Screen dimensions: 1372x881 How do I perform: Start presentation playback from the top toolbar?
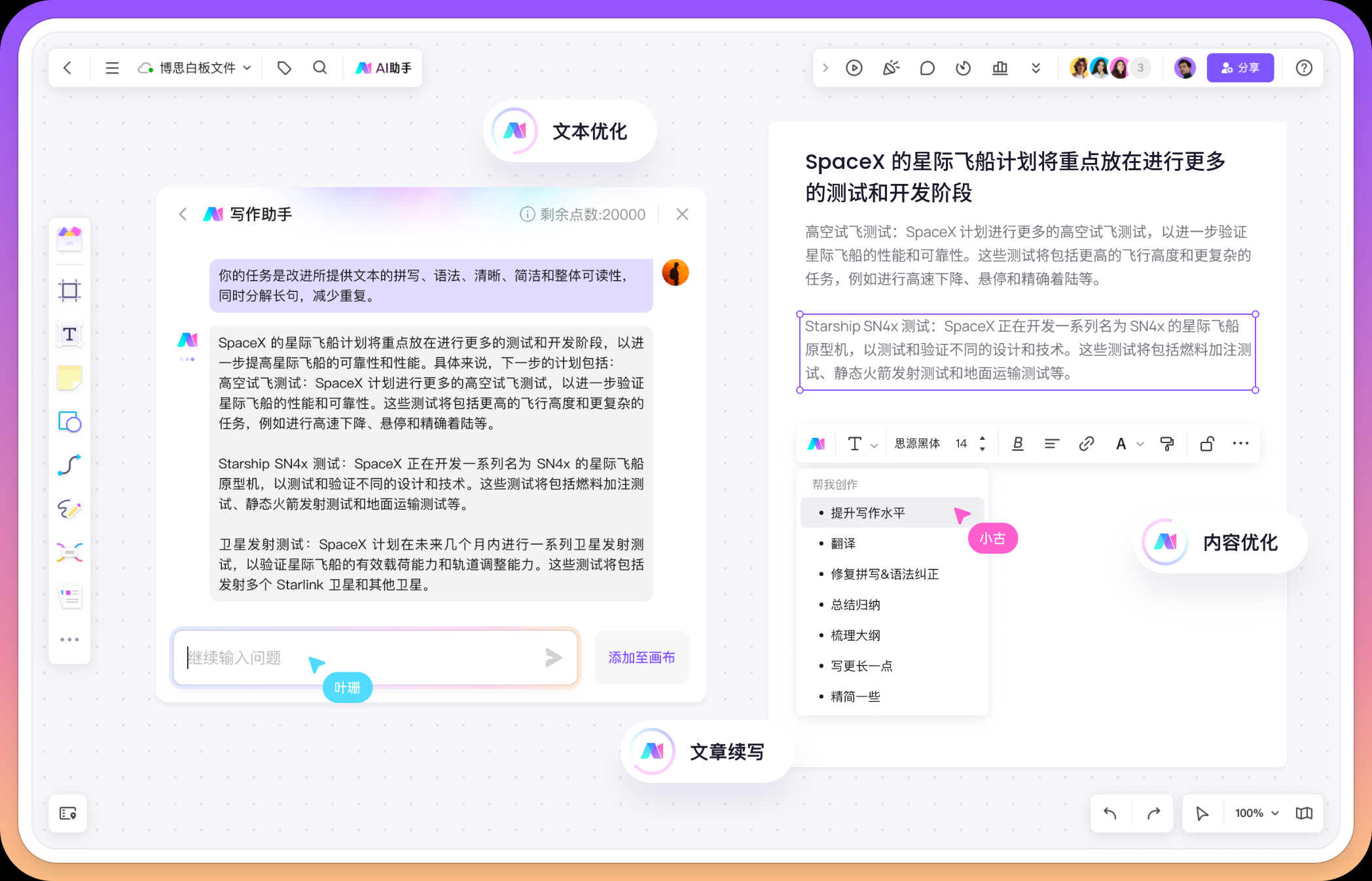854,67
